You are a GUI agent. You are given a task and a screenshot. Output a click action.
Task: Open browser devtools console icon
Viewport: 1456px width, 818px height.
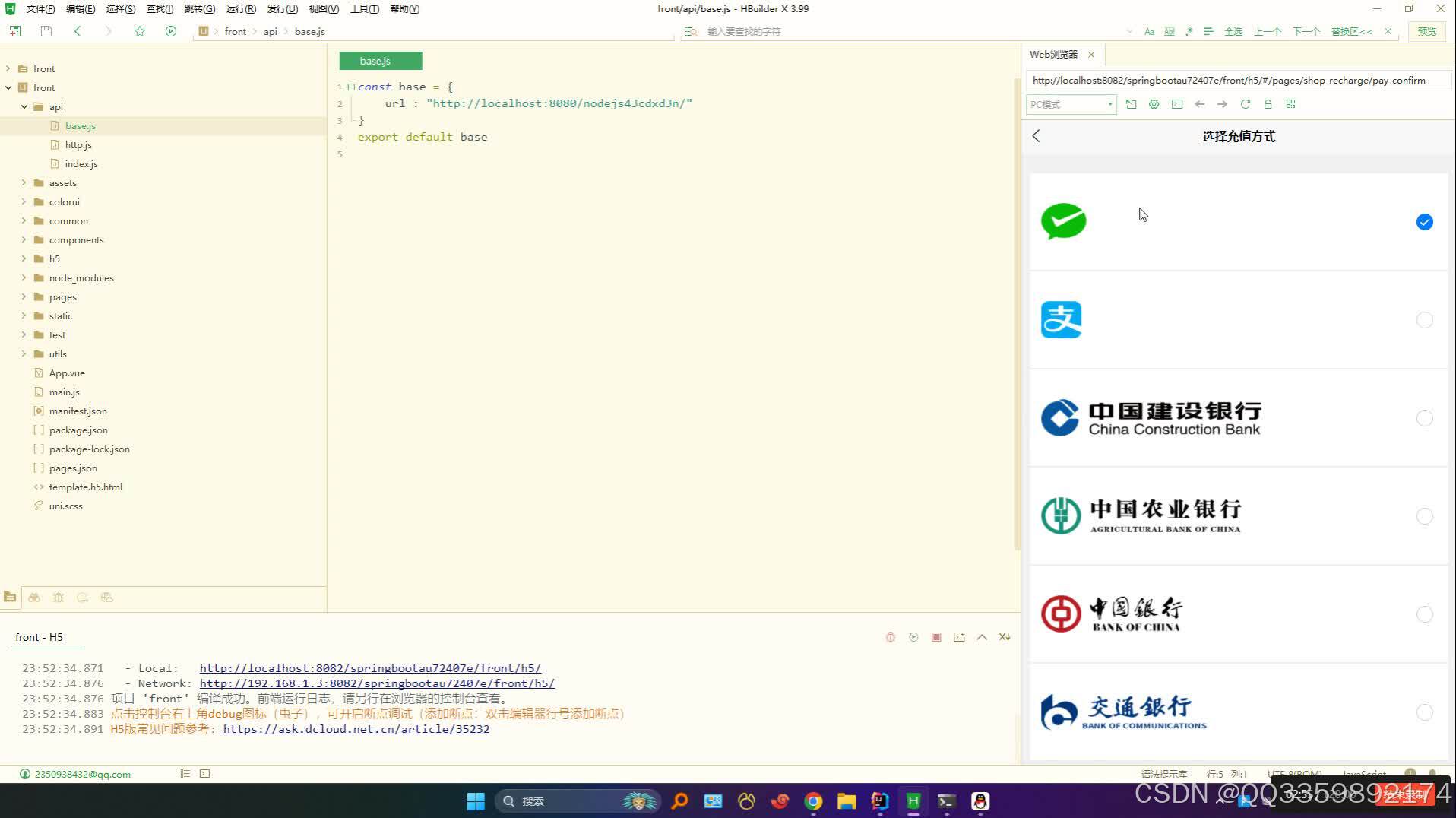pos(1176,104)
